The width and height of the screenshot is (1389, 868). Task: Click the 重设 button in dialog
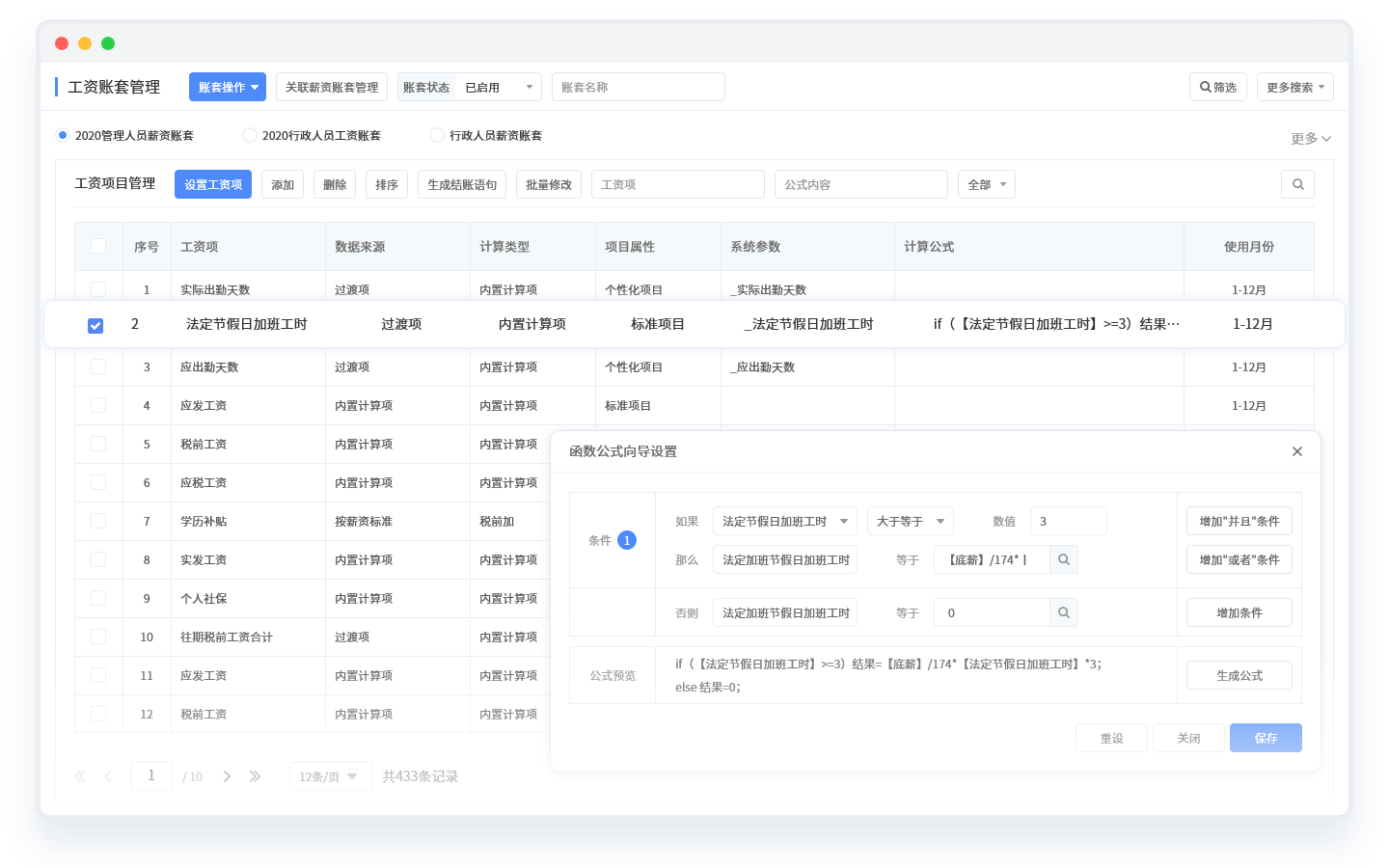1112,738
